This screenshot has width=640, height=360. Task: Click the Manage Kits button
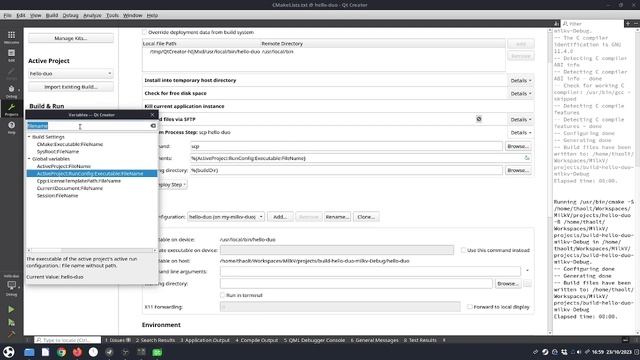[x=71, y=38]
